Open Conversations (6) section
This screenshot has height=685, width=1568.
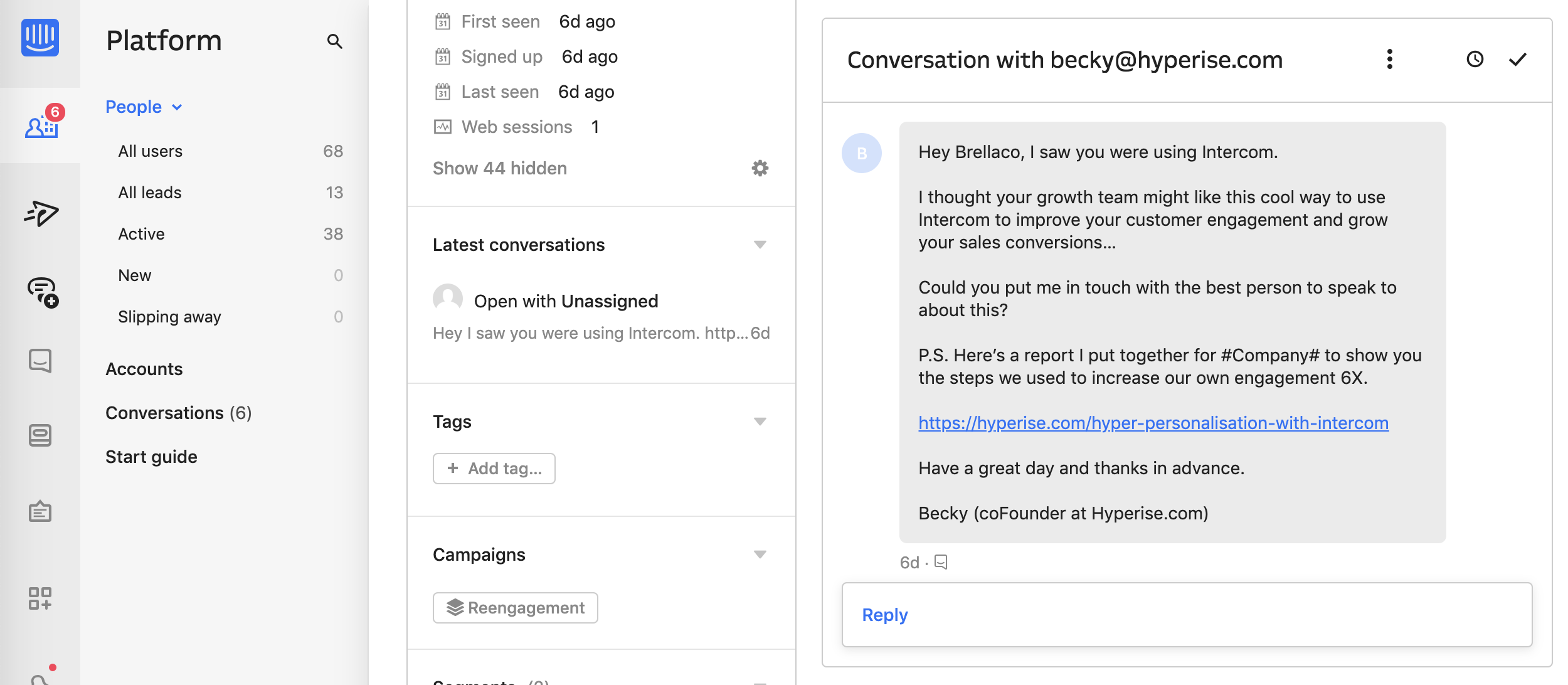(x=179, y=413)
